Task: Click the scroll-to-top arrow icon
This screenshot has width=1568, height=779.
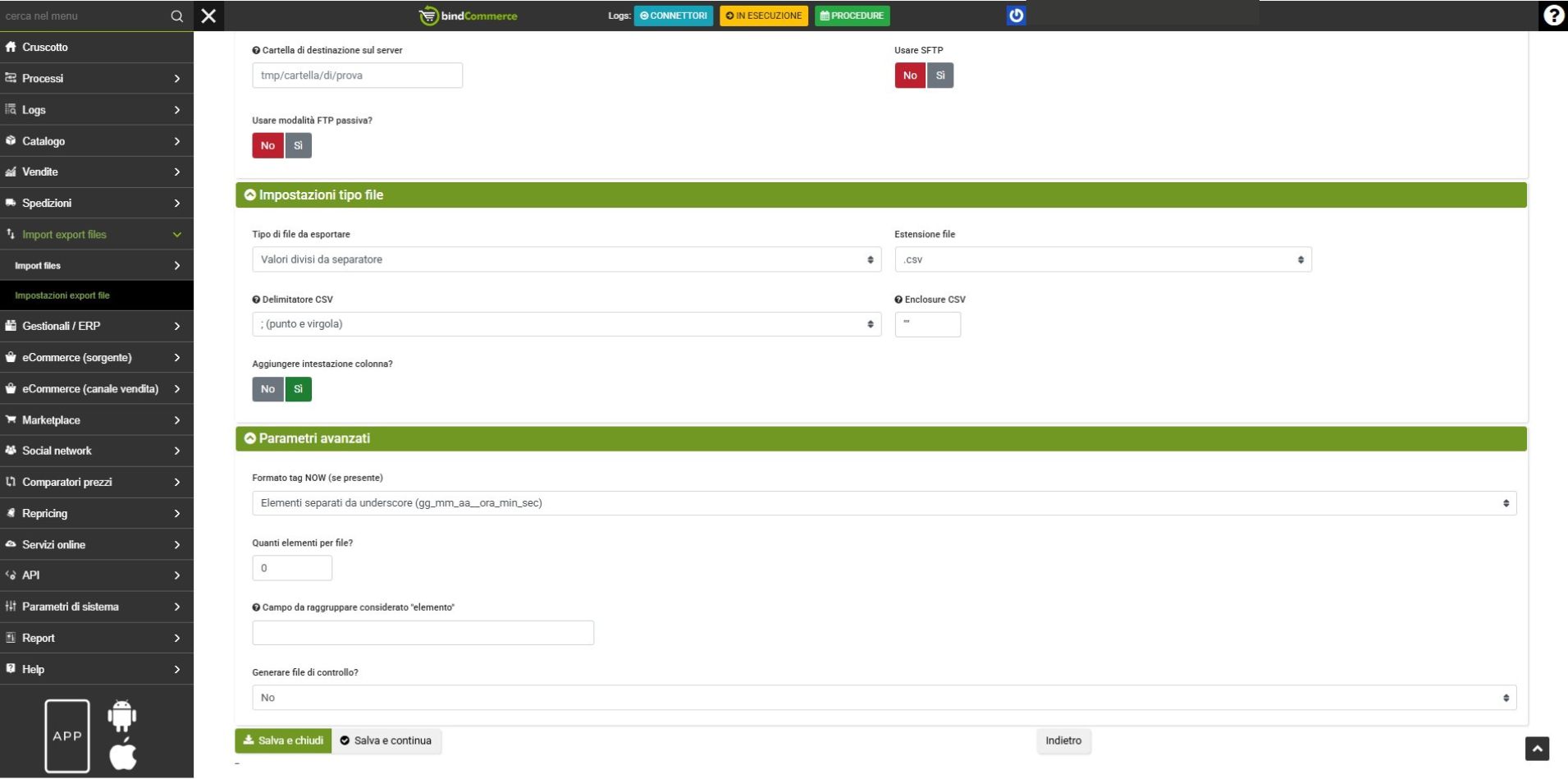Action: [x=1536, y=749]
